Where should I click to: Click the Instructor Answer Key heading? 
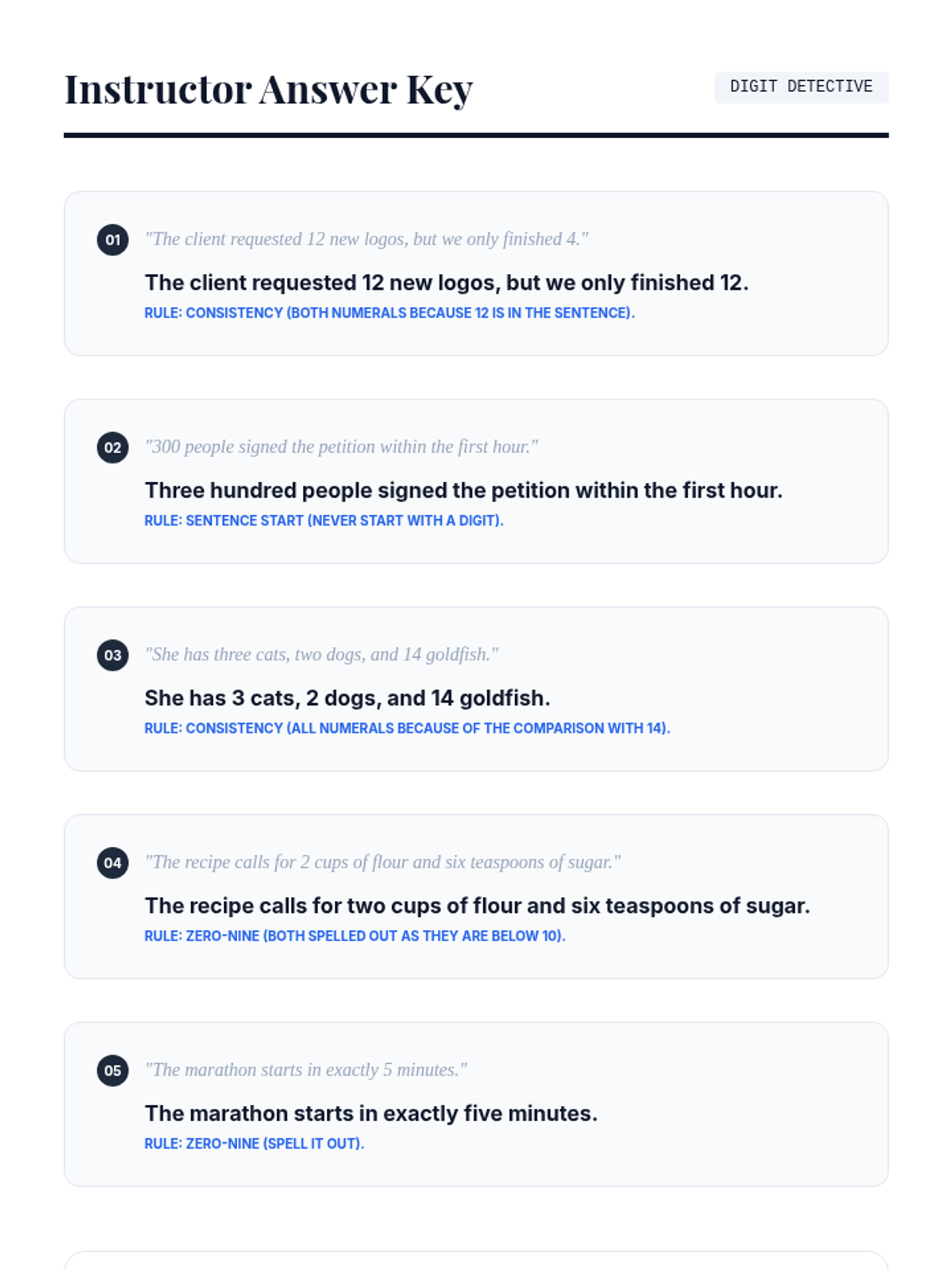(x=269, y=89)
